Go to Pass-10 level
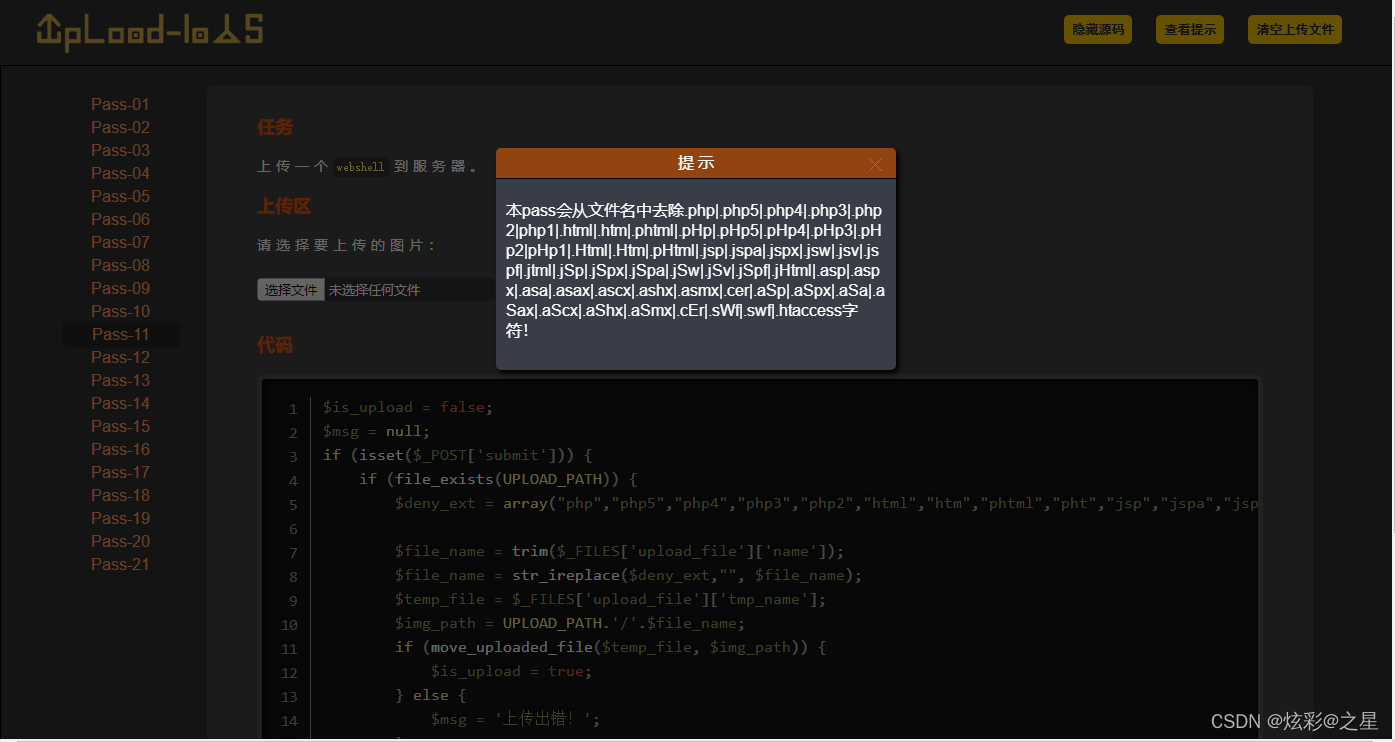This screenshot has width=1395, height=742. [x=120, y=311]
